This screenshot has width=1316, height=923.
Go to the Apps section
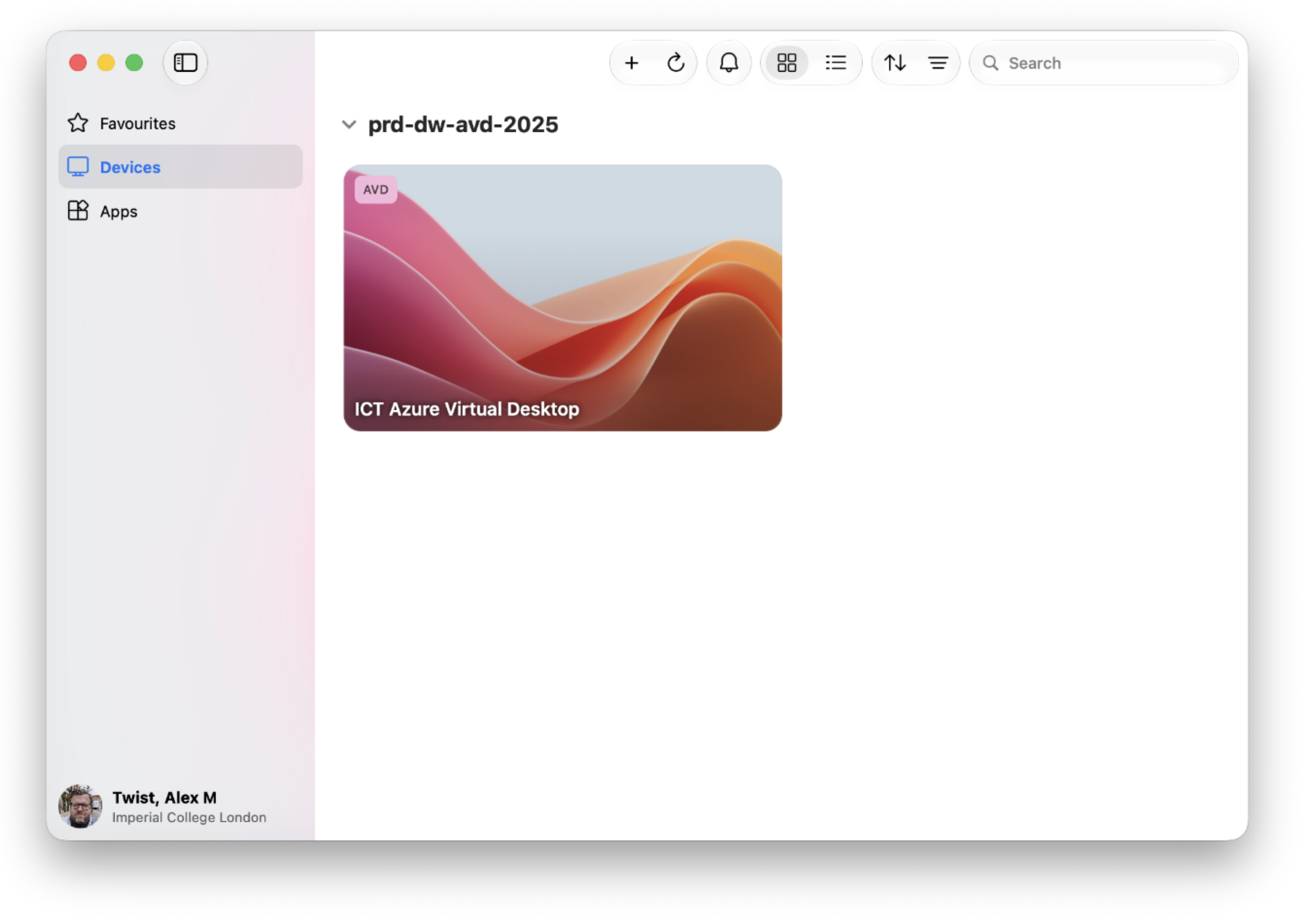pos(181,211)
